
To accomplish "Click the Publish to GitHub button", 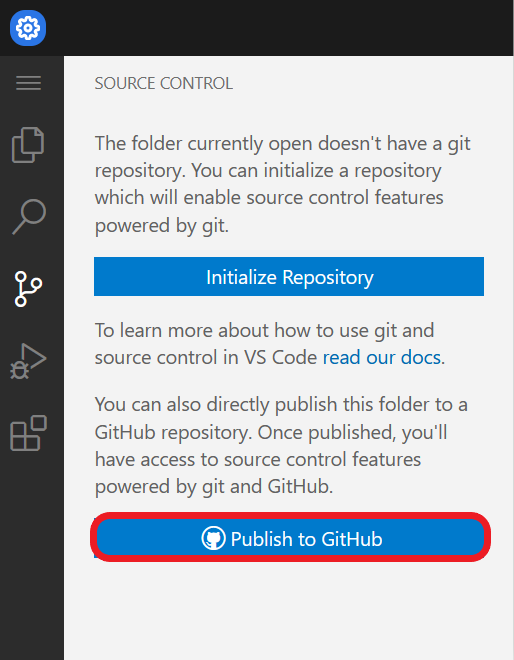I will (290, 538).
